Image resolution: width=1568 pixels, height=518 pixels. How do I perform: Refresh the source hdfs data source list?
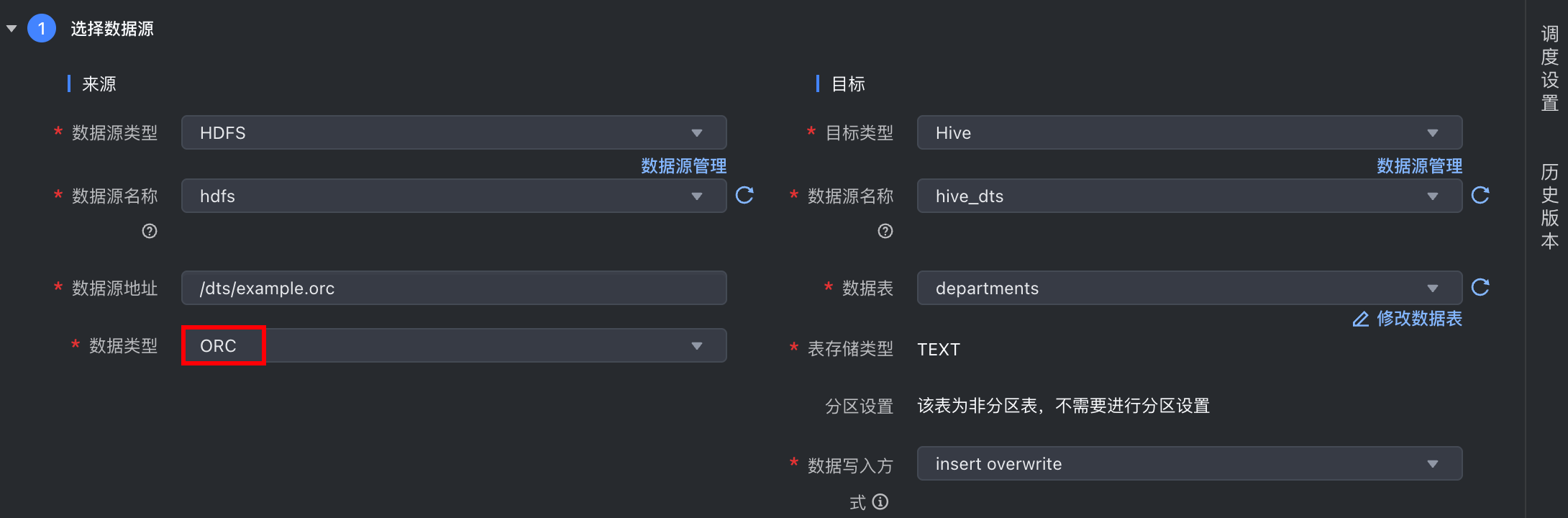(744, 195)
